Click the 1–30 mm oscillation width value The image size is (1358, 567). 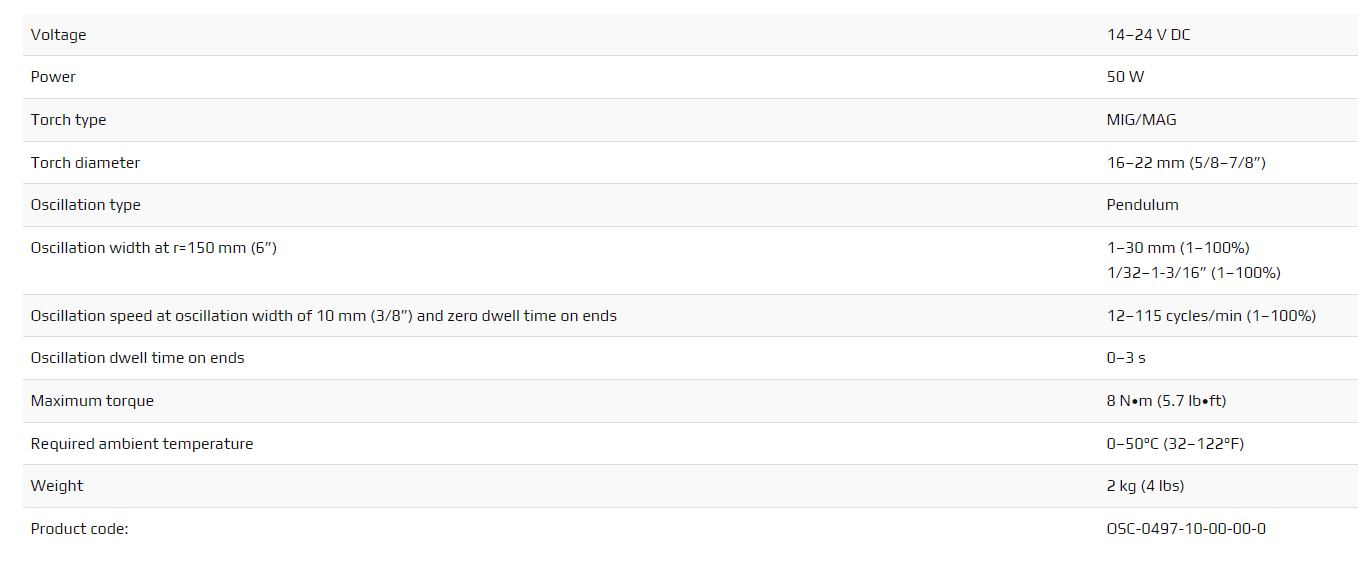click(1178, 248)
